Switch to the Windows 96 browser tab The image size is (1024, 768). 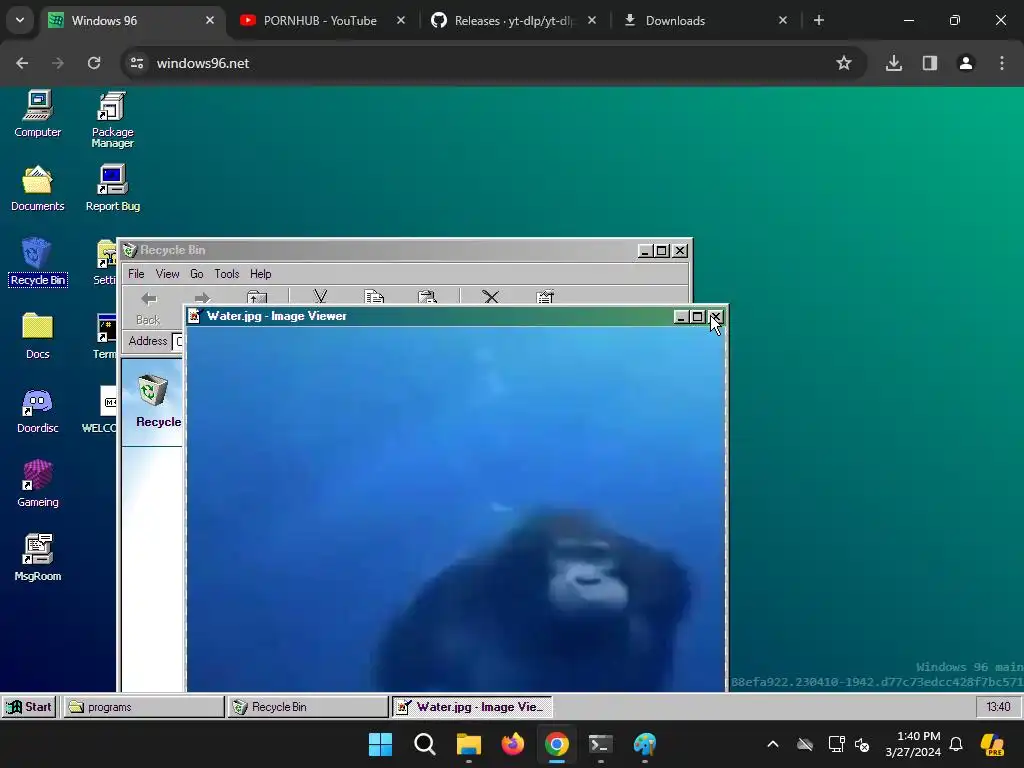click(131, 20)
